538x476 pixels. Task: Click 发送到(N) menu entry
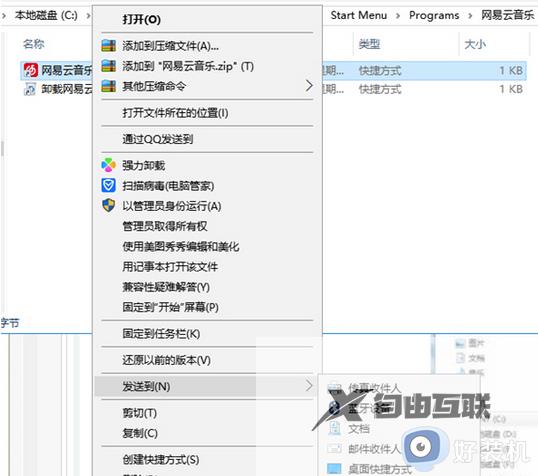click(x=146, y=387)
